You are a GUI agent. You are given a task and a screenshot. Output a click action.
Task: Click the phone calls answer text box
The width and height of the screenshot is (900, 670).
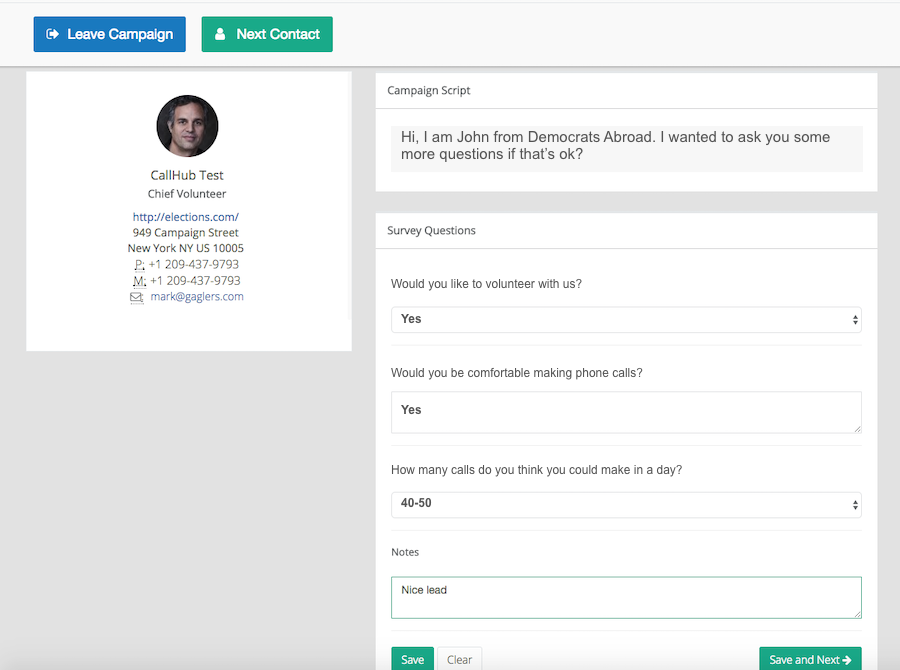click(x=626, y=412)
